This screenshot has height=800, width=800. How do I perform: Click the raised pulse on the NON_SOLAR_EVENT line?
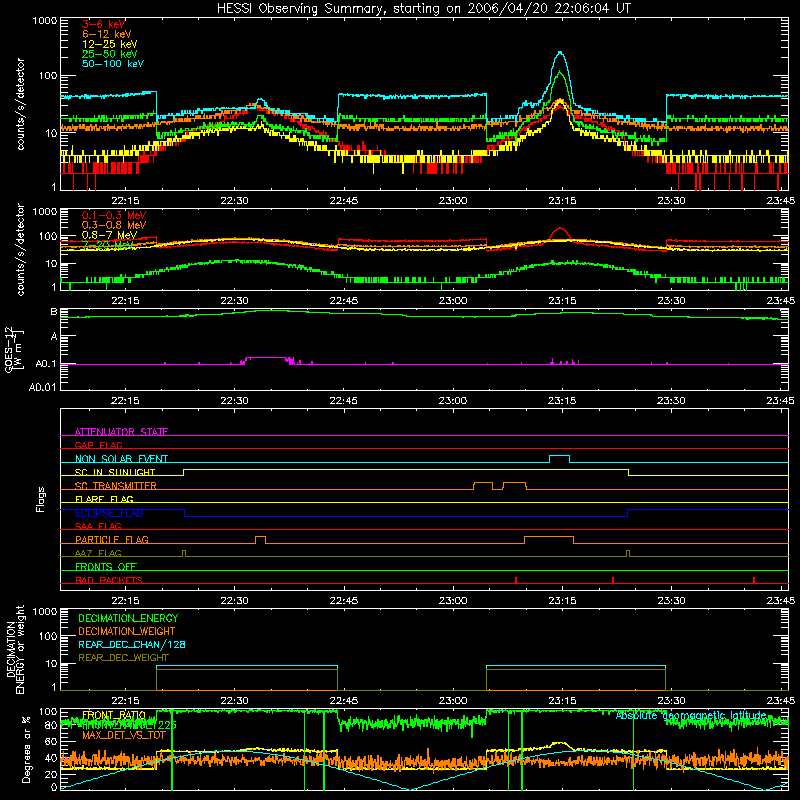click(x=559, y=458)
